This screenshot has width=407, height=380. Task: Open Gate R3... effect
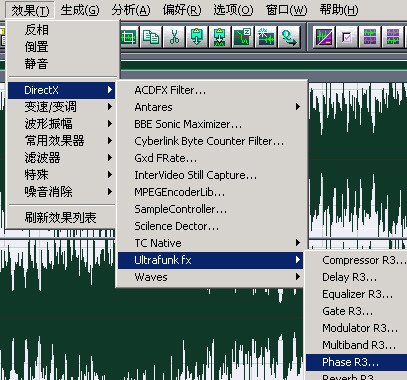(356, 311)
